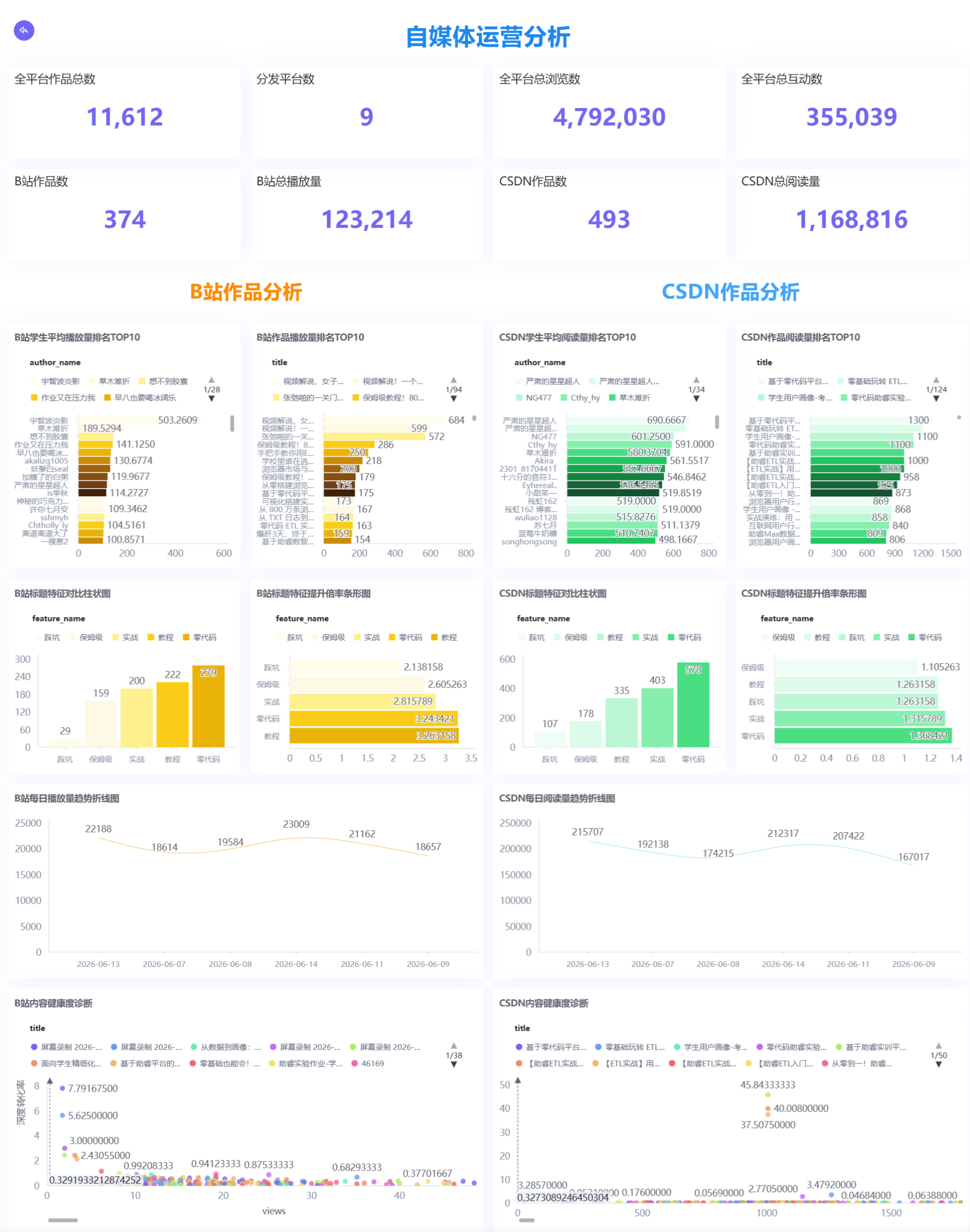Toggle 从零到一！助睿 legend item
This screenshot has height=1232, width=970.
pos(857,1064)
